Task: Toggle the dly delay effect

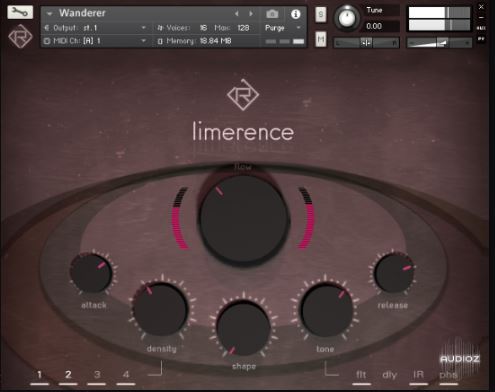Action: point(390,376)
